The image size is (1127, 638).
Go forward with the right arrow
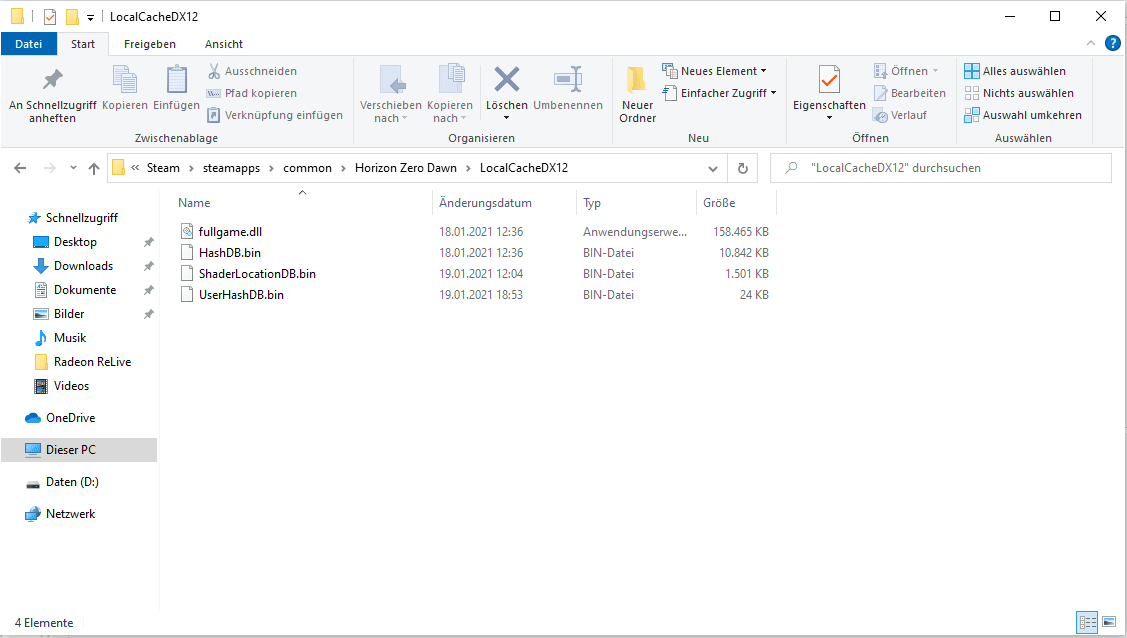click(x=50, y=168)
